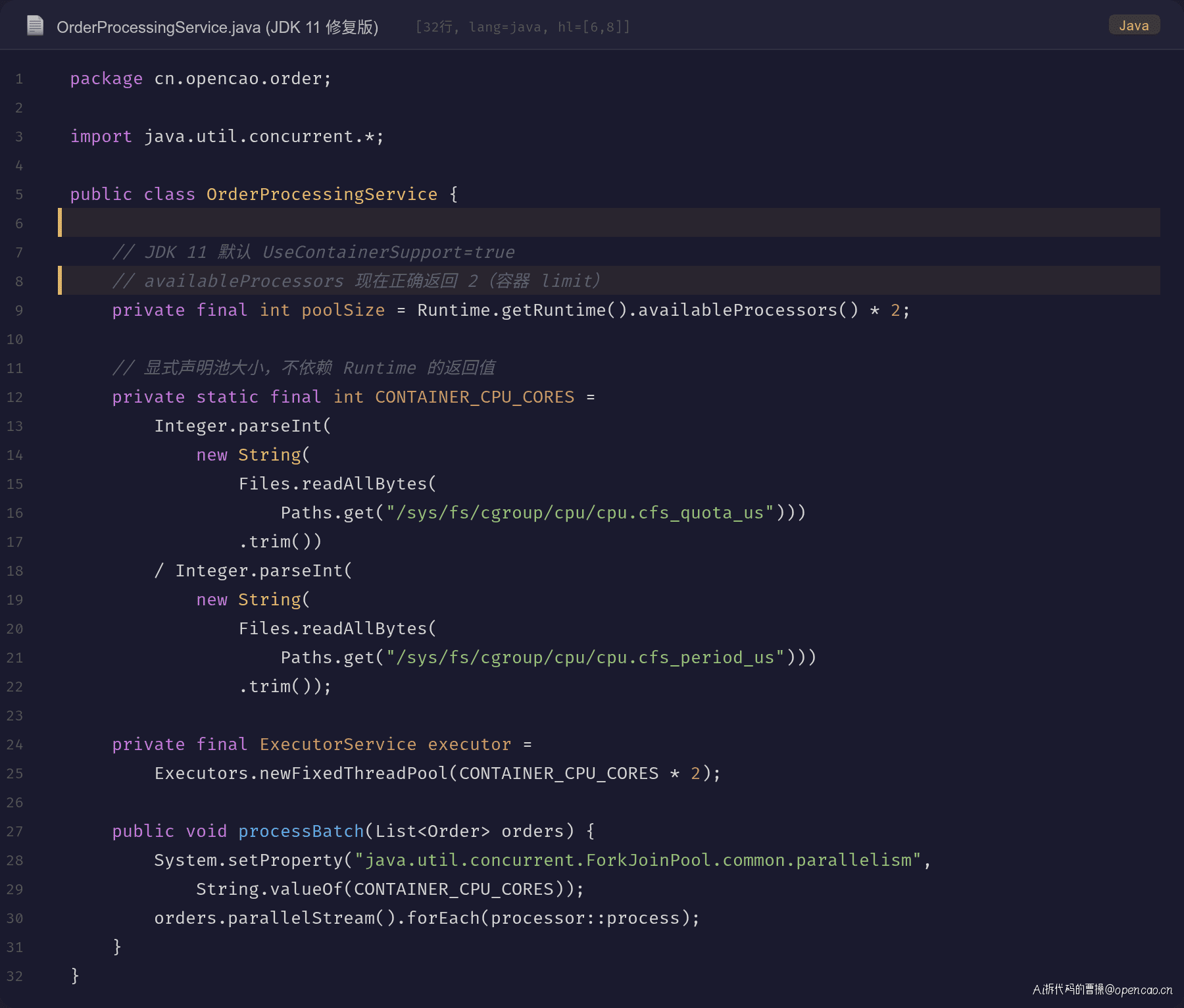The height and width of the screenshot is (1008, 1184).
Task: Click 'new String(' on line 19
Action: click(253, 600)
